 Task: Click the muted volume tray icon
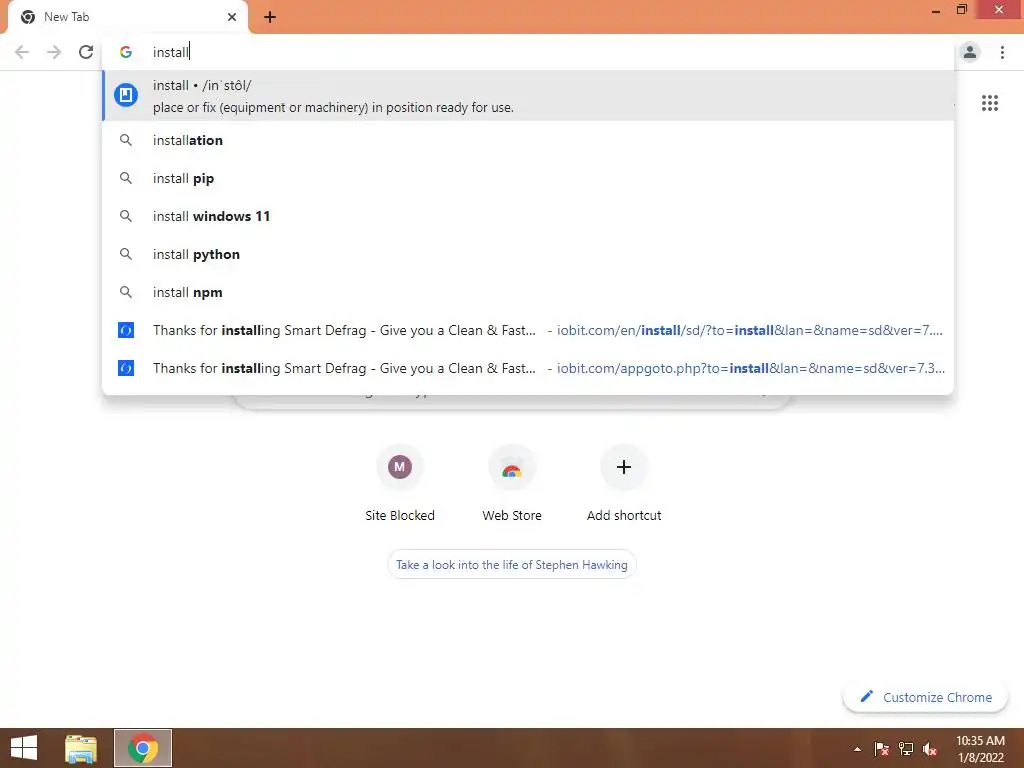(x=930, y=749)
